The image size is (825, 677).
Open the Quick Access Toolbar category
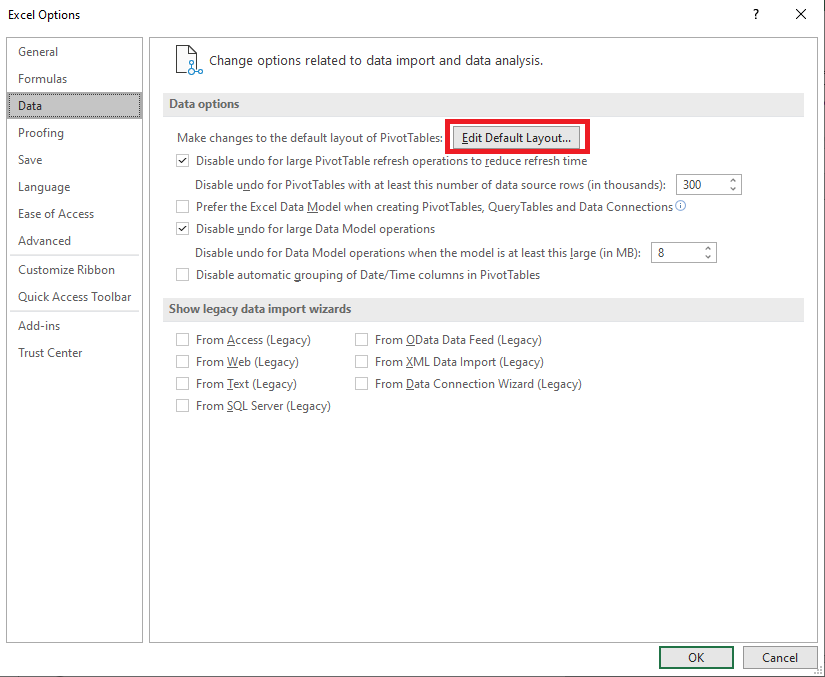pyautogui.click(x=74, y=297)
